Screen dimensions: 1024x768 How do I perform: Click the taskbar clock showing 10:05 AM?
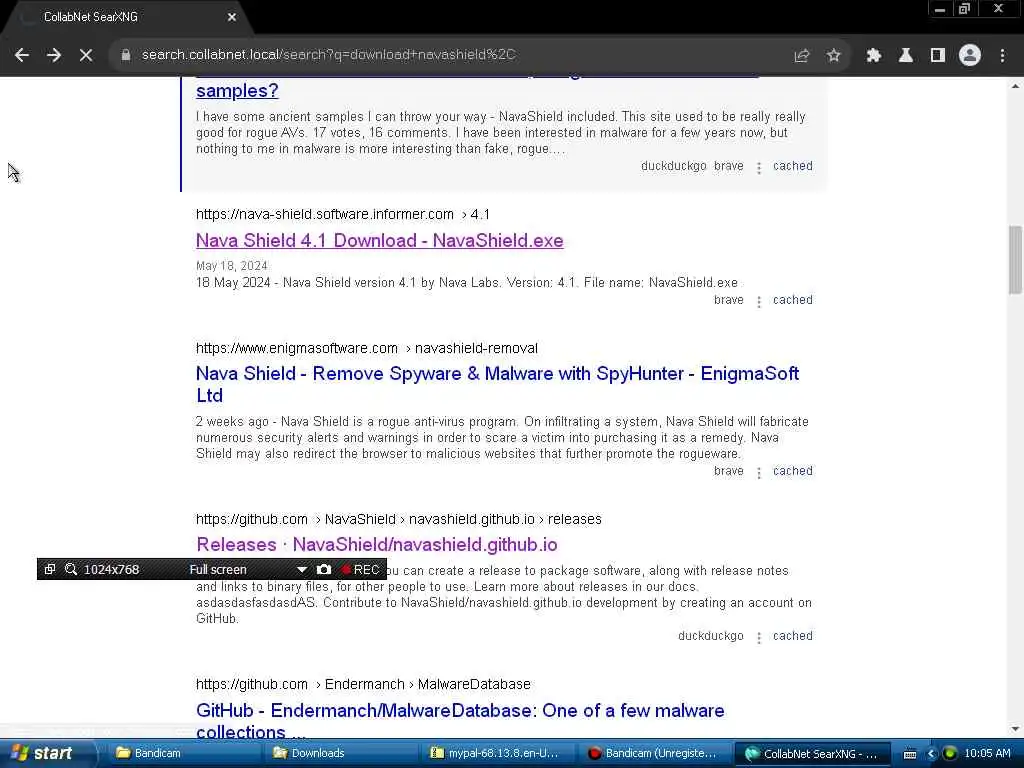pyautogui.click(x=987, y=754)
